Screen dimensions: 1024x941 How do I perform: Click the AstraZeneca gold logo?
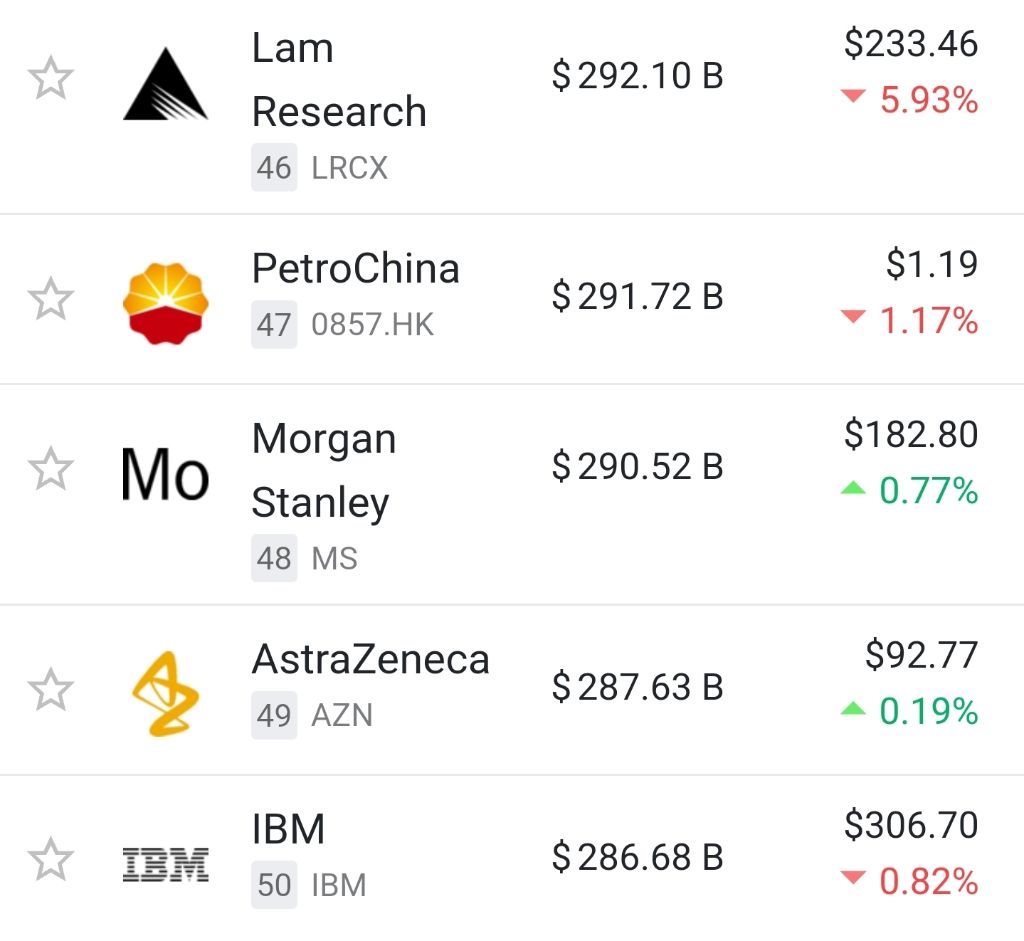click(x=165, y=693)
